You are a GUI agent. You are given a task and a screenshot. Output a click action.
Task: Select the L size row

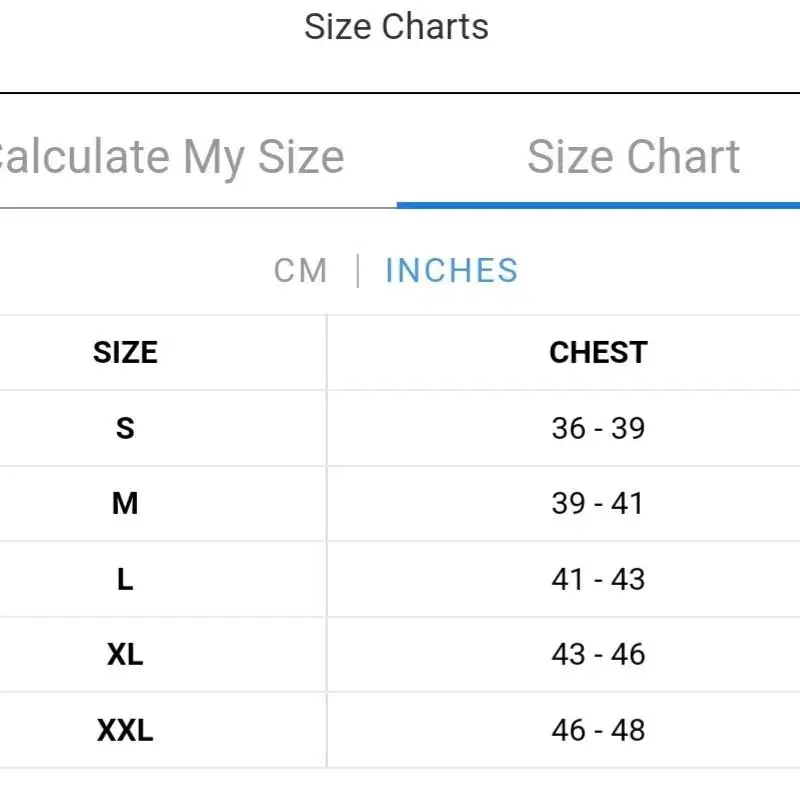click(400, 579)
